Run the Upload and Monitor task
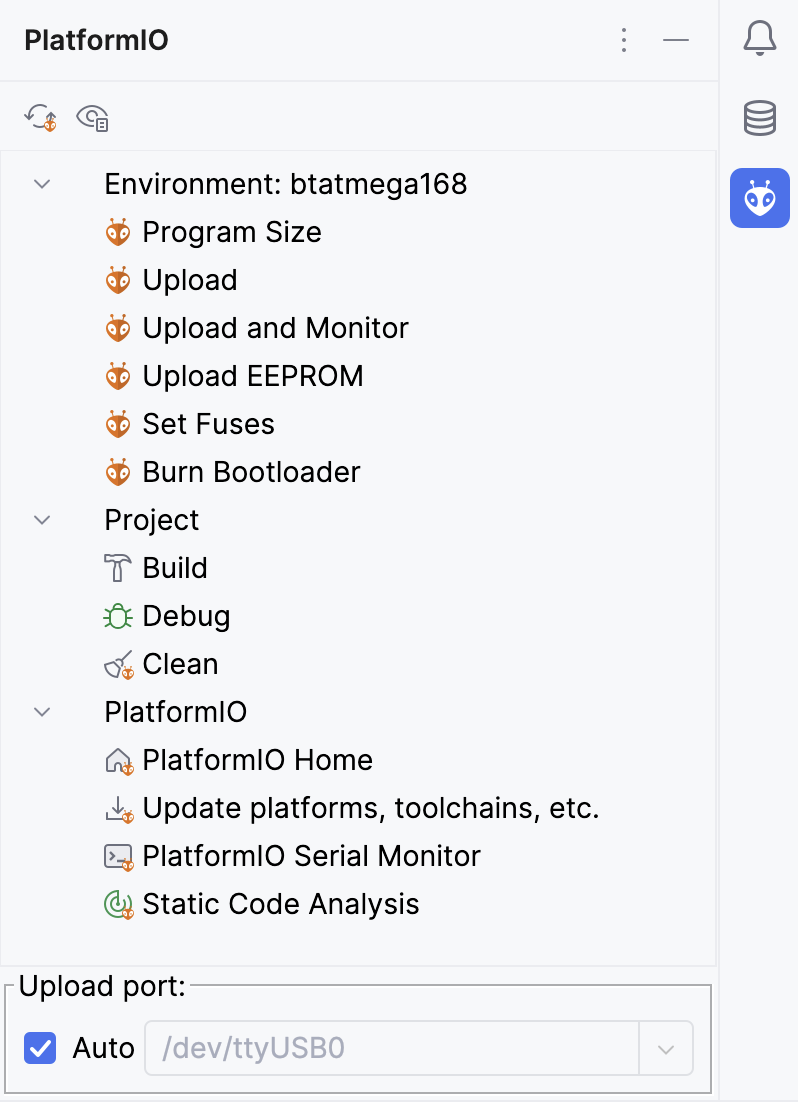 (x=275, y=328)
